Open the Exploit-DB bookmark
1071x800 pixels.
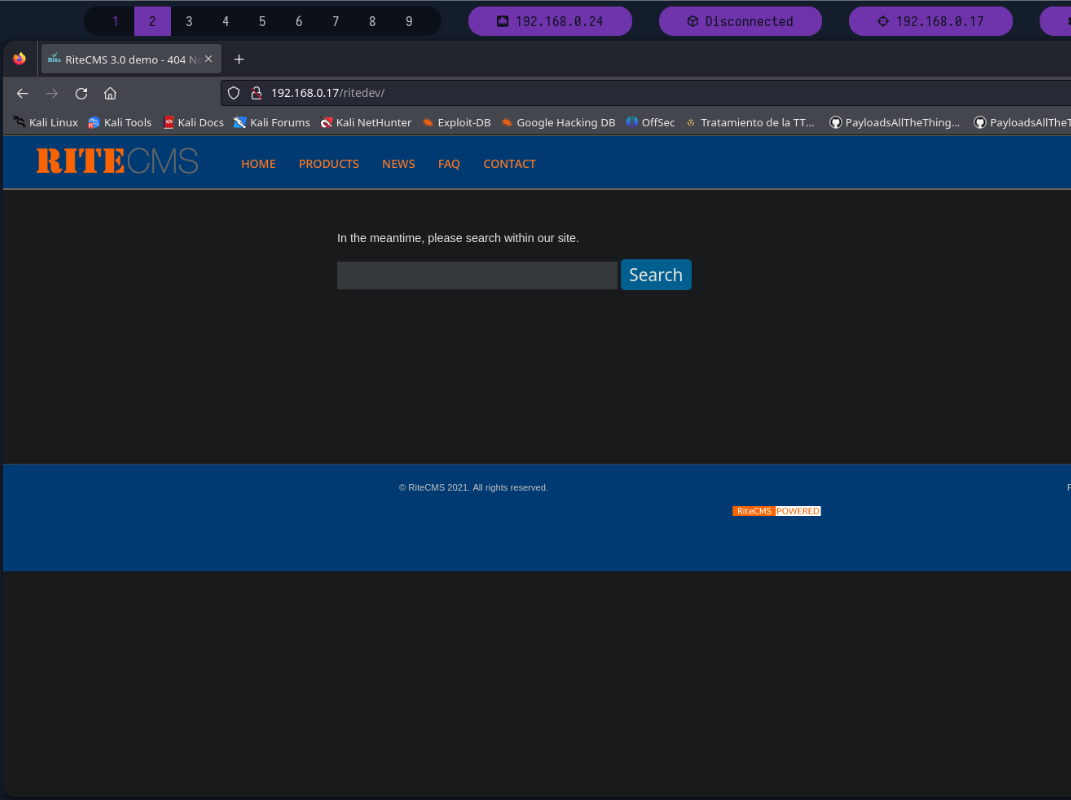click(x=456, y=122)
